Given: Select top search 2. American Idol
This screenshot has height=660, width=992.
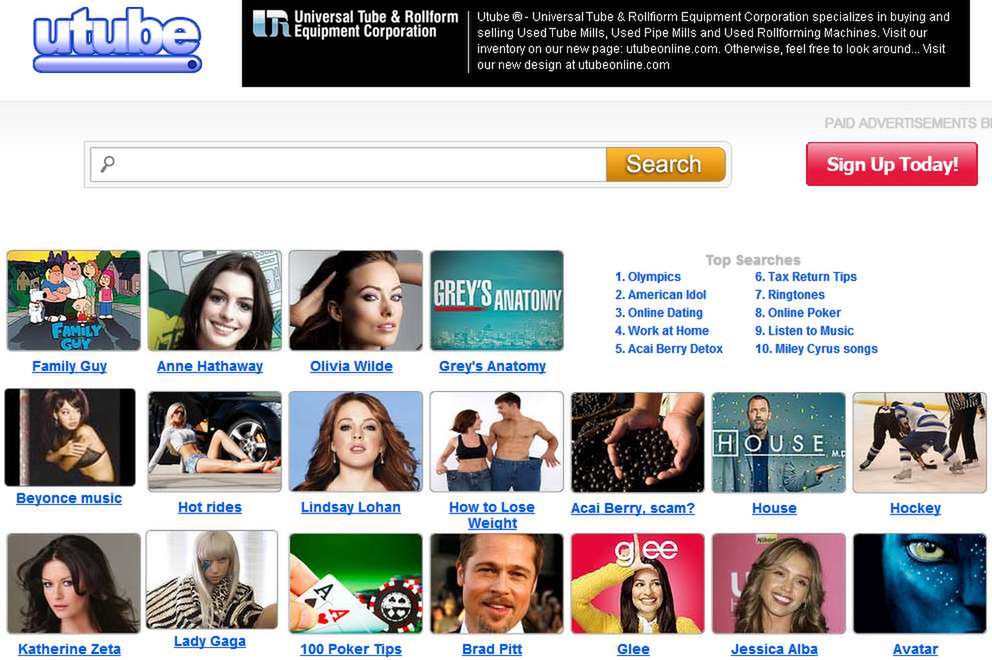Looking at the screenshot, I should 660,295.
